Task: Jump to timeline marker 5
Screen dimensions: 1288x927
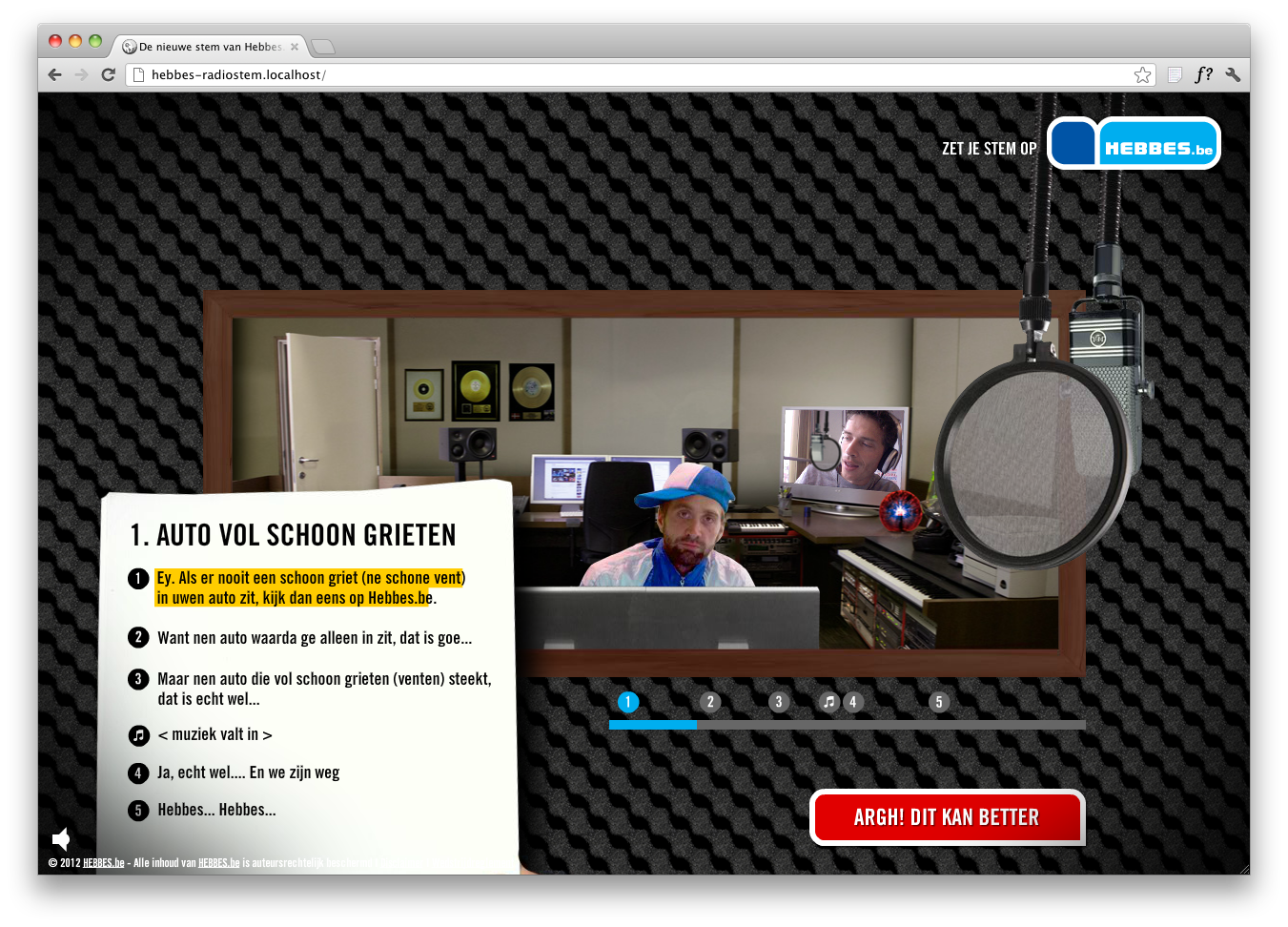Action: point(939,702)
